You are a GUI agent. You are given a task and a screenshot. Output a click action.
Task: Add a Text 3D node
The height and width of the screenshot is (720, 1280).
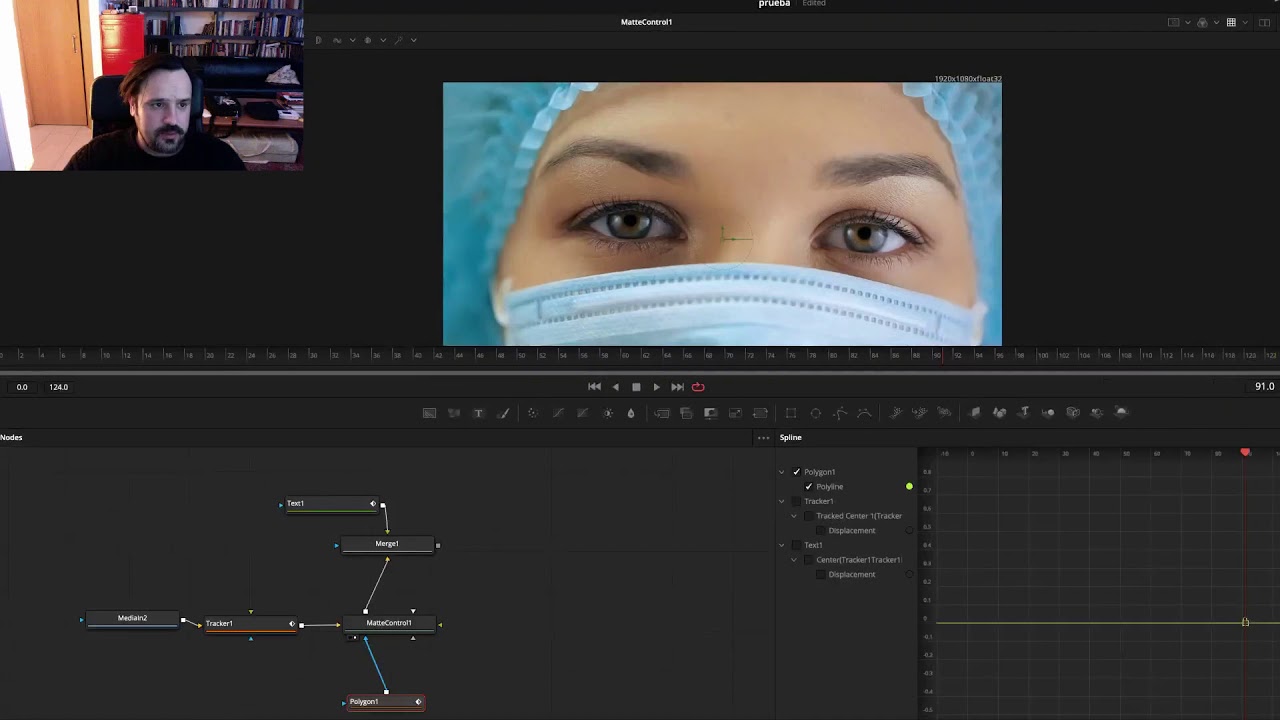(x=1023, y=413)
